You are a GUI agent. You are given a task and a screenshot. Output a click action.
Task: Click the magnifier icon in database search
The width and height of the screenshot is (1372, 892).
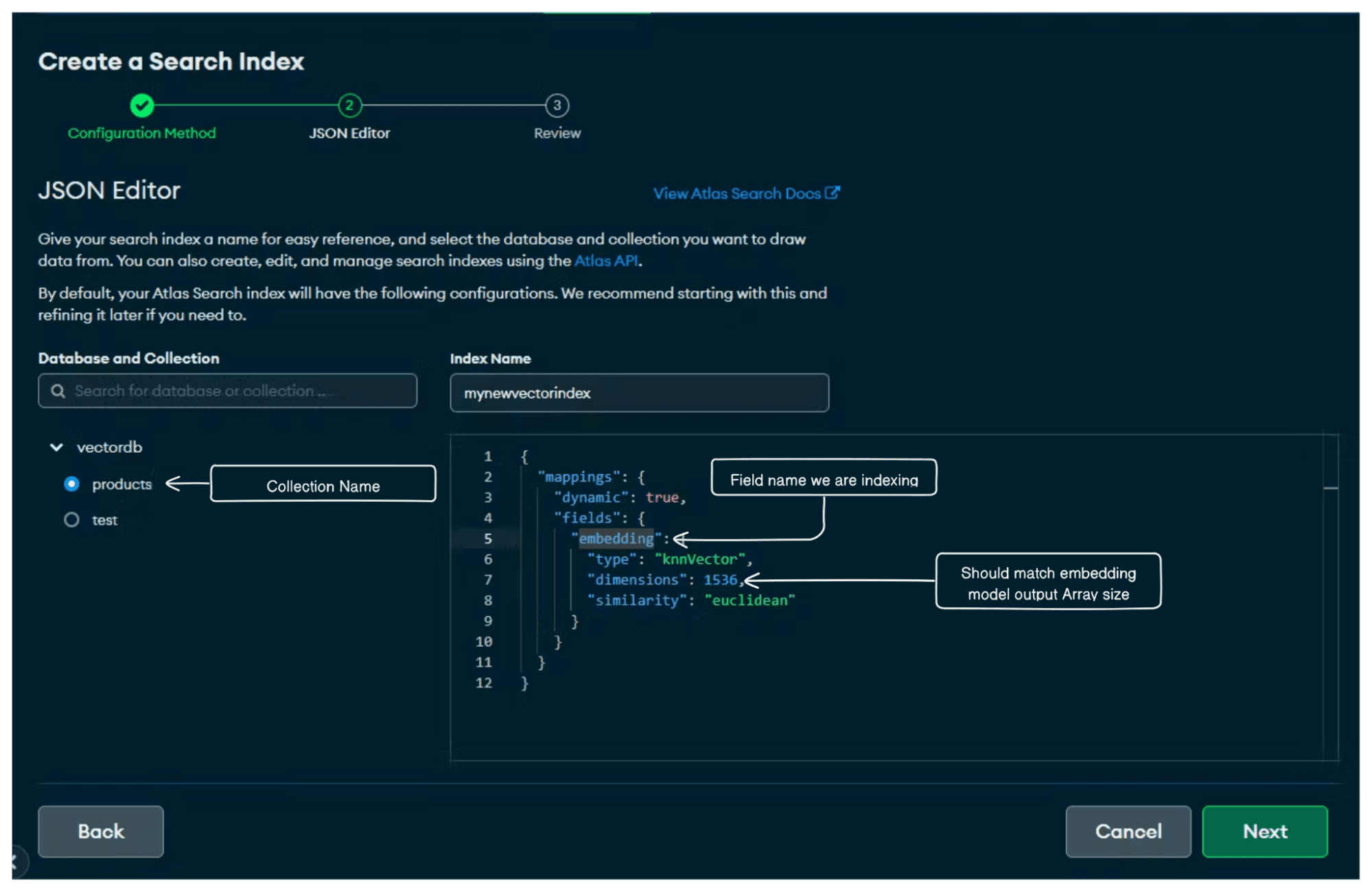tap(58, 391)
